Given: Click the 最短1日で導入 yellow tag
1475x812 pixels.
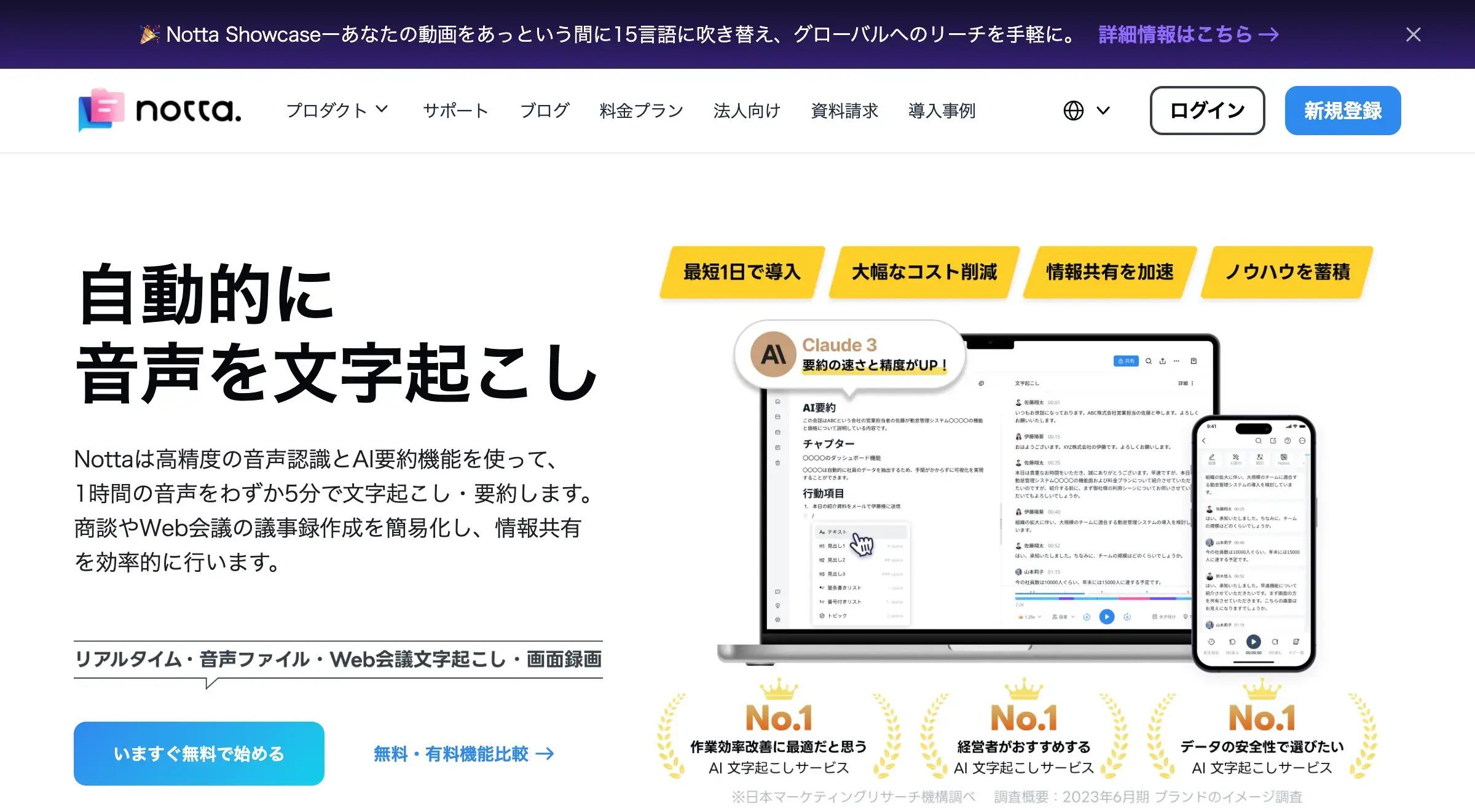Looking at the screenshot, I should click(742, 272).
